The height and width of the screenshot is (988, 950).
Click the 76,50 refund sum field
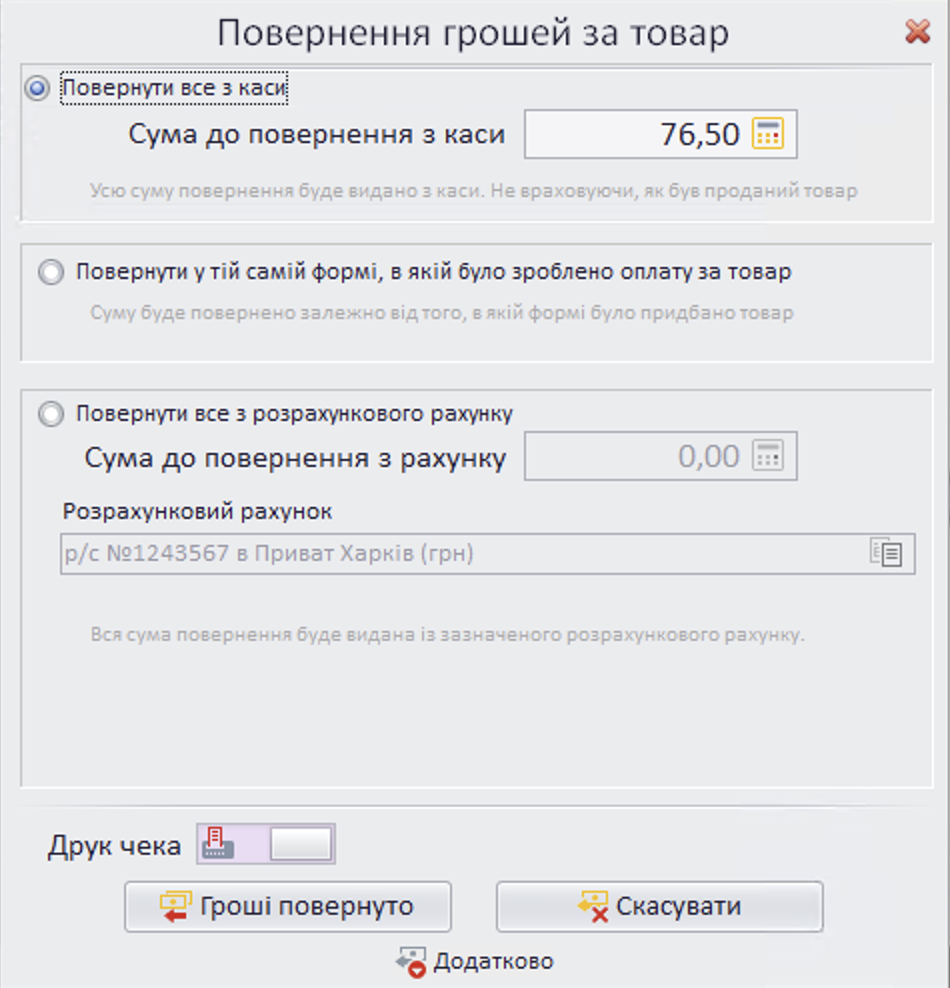point(680,133)
